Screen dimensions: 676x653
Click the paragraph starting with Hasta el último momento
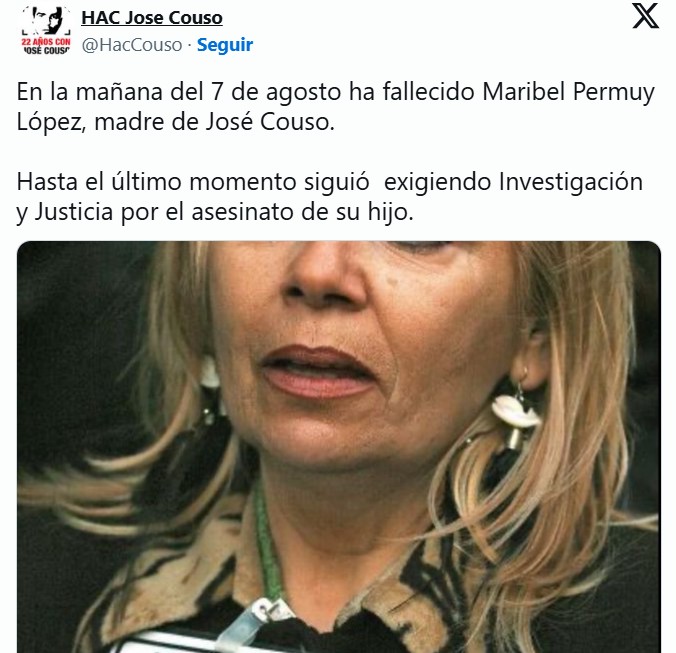click(330, 196)
